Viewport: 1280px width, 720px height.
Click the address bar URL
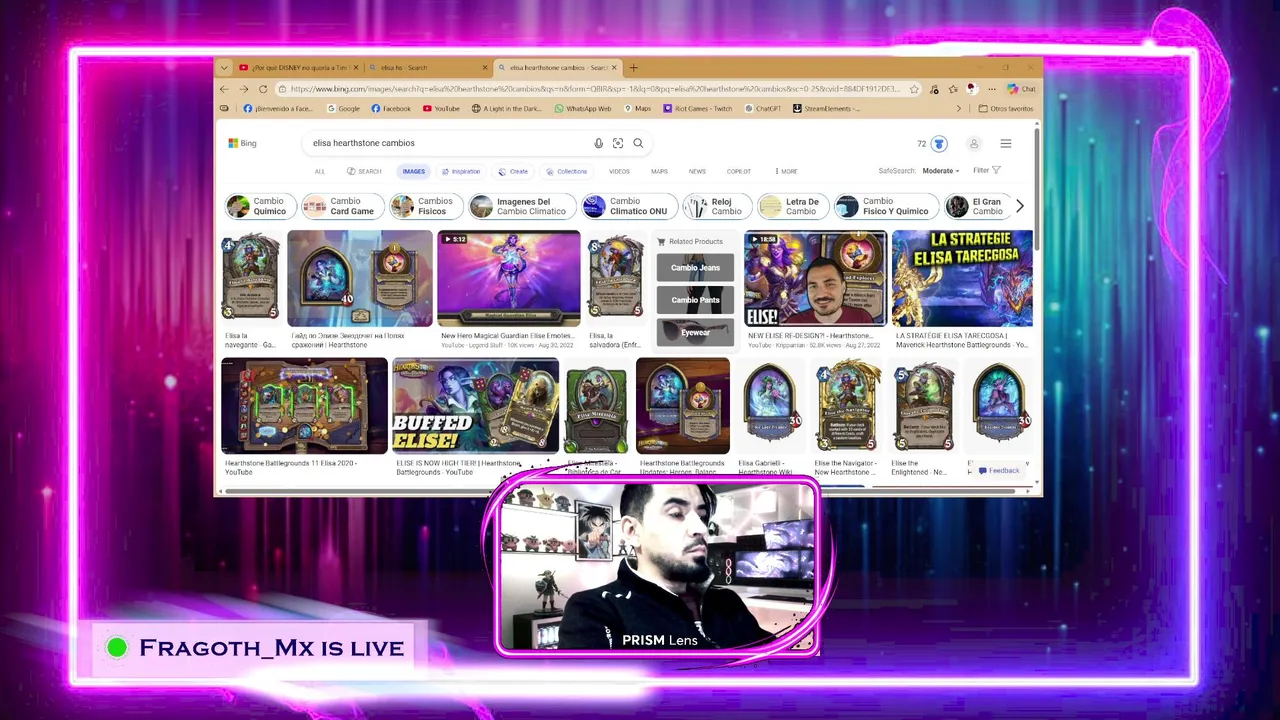(595, 89)
